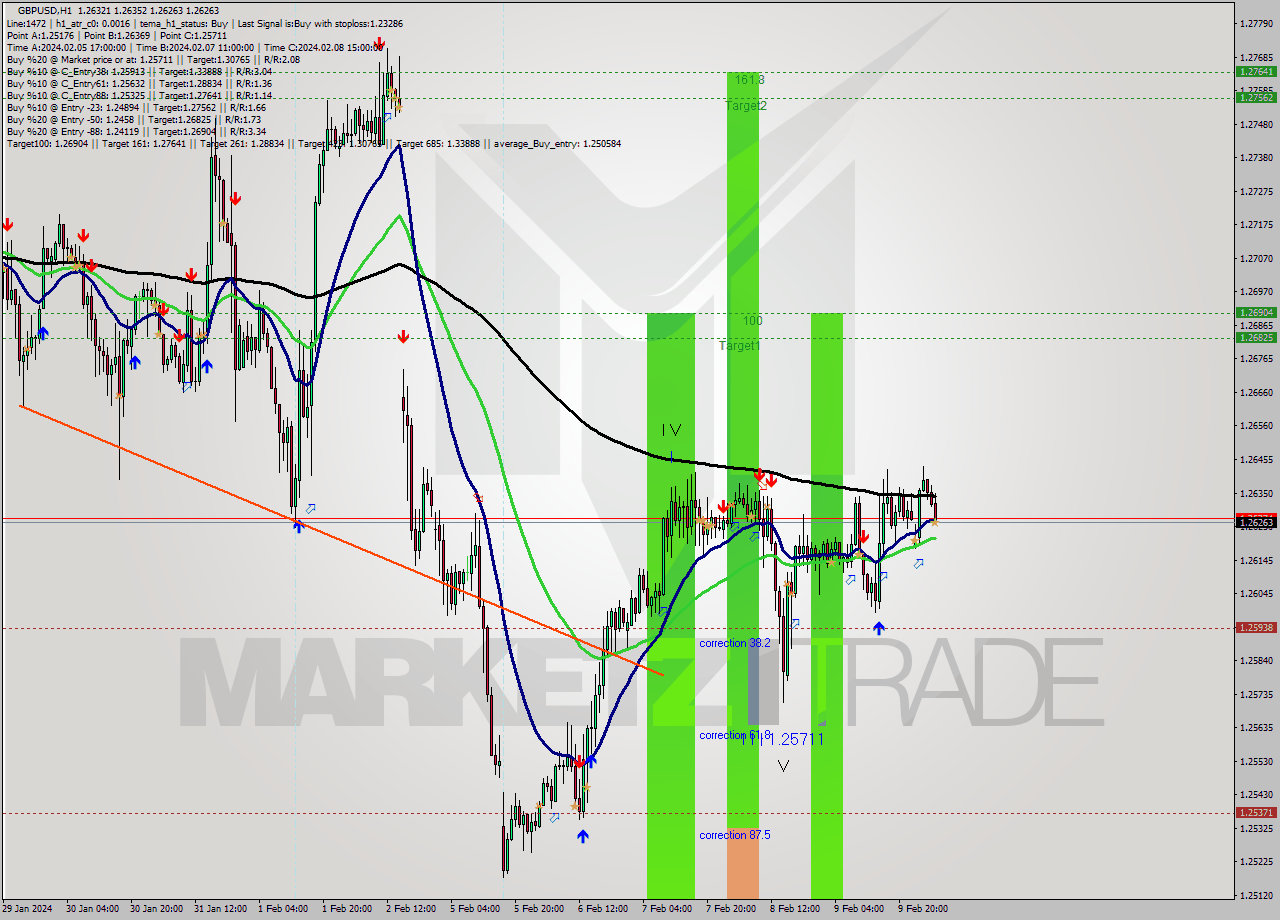Click the 'correction 38.2' label
Viewport: 1280px width, 920px height.
735,643
